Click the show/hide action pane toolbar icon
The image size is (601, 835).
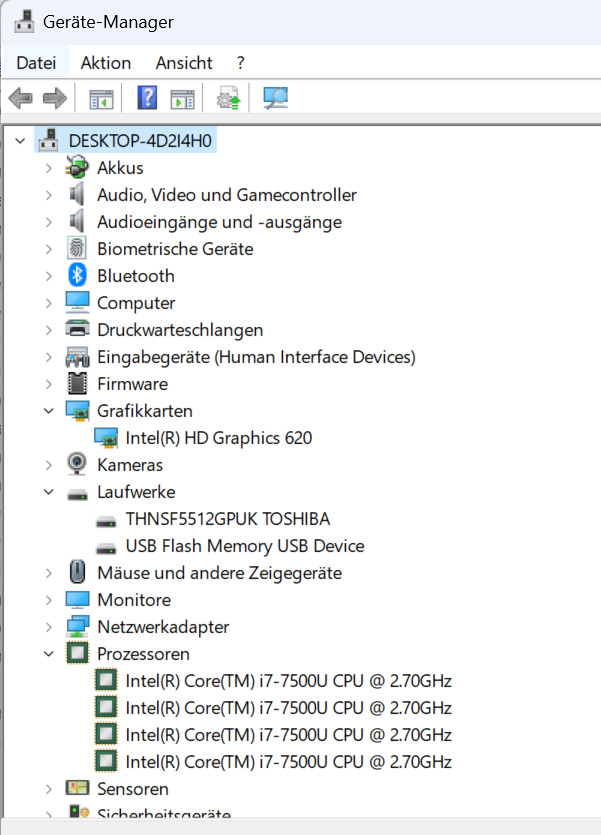coord(183,99)
